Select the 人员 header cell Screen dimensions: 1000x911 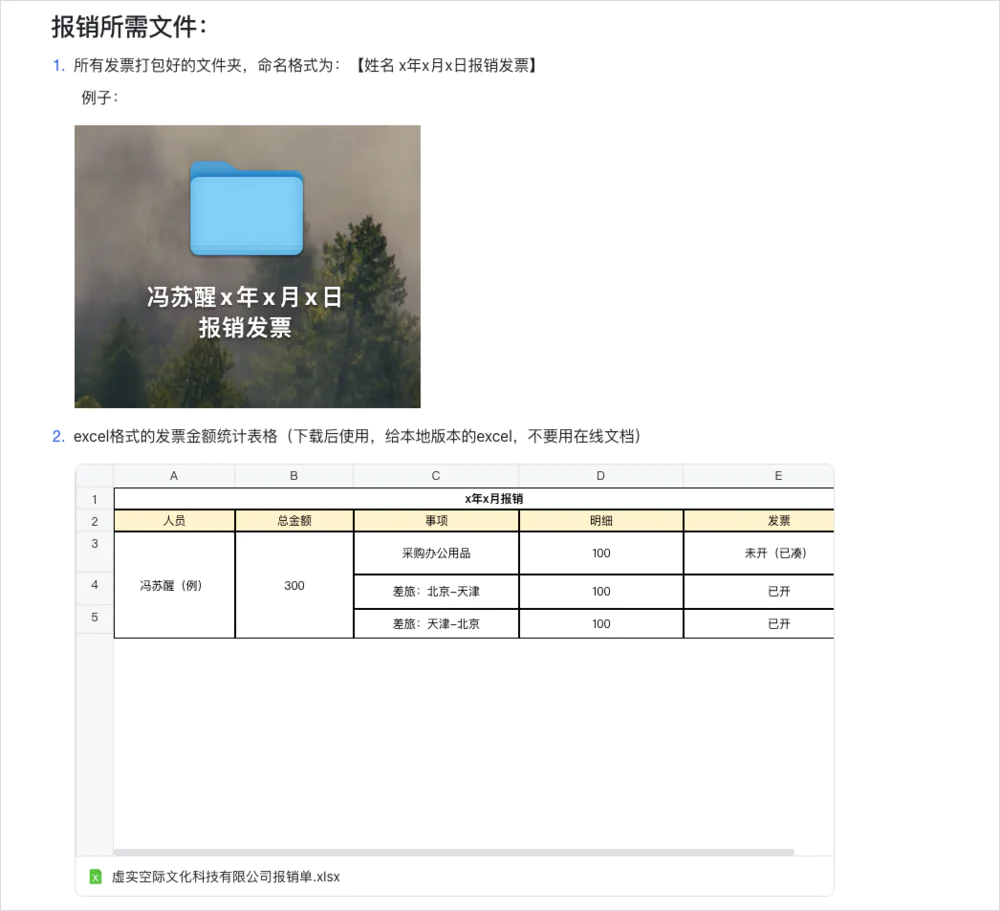(x=173, y=520)
